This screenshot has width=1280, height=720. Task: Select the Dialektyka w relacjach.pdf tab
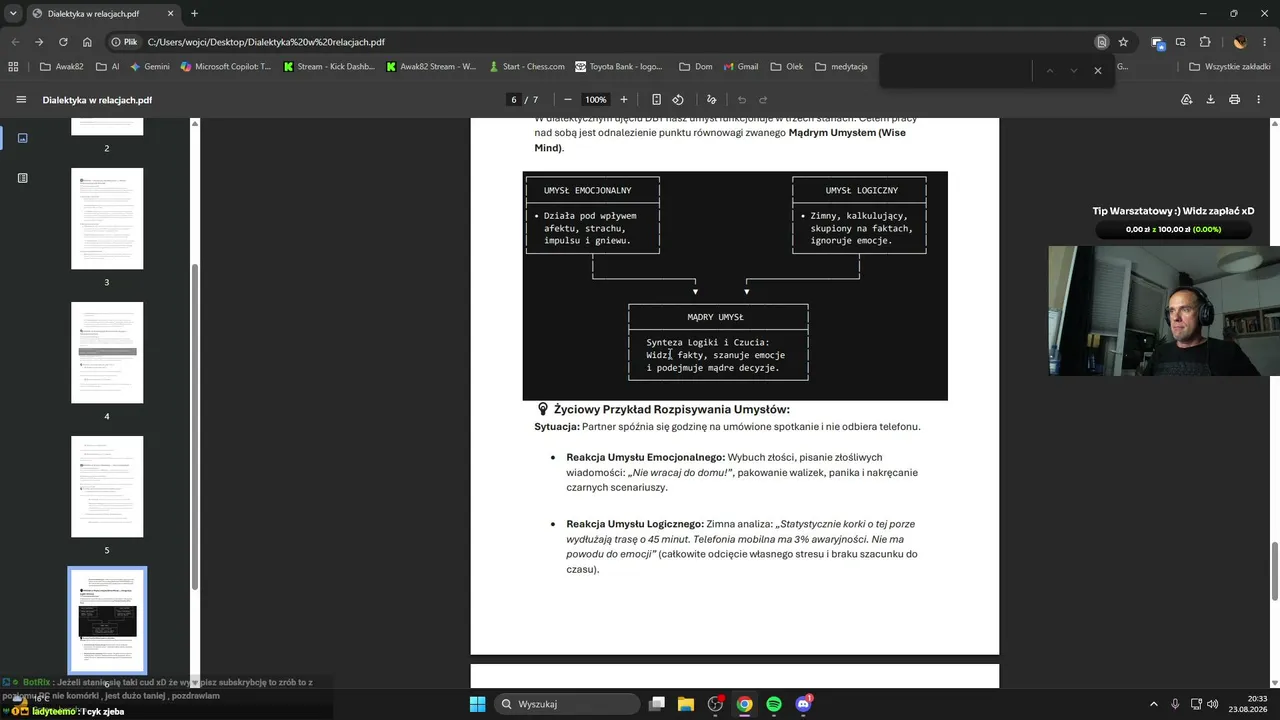(x=102, y=14)
